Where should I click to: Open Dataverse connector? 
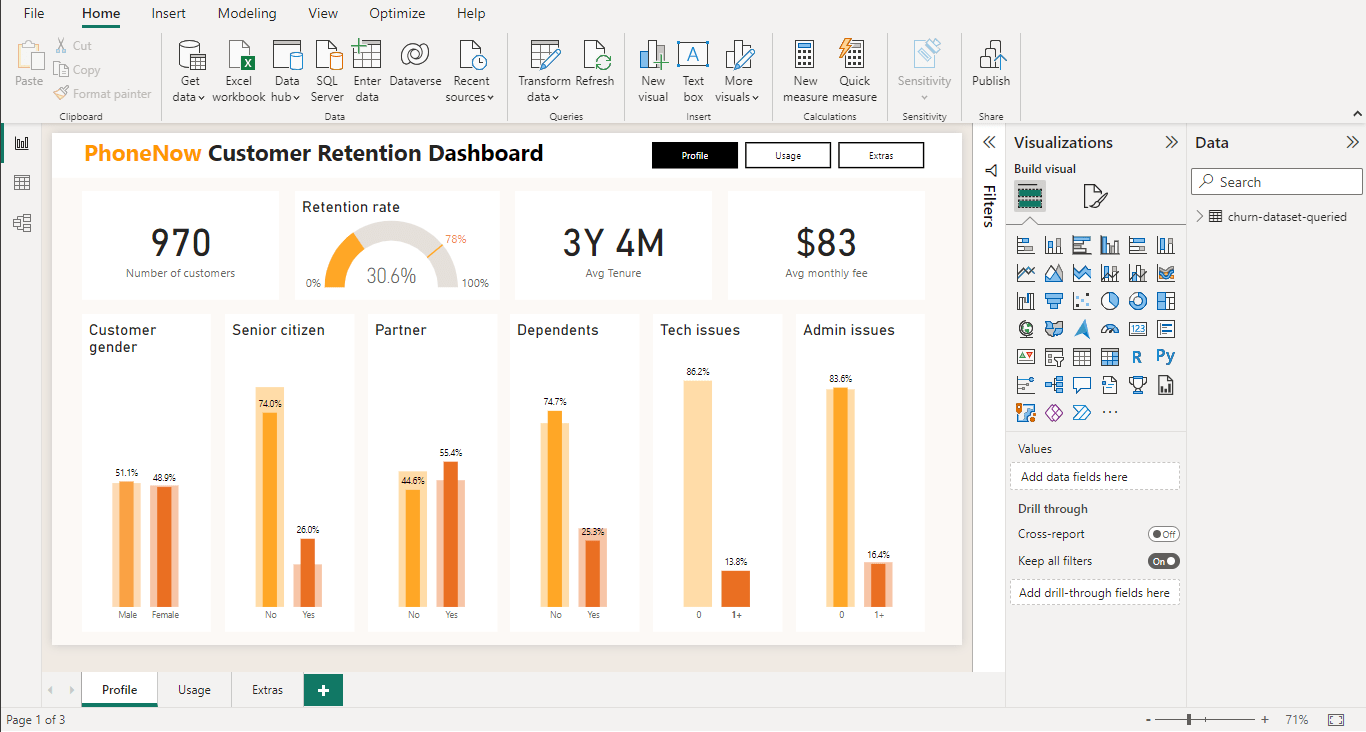(x=415, y=64)
